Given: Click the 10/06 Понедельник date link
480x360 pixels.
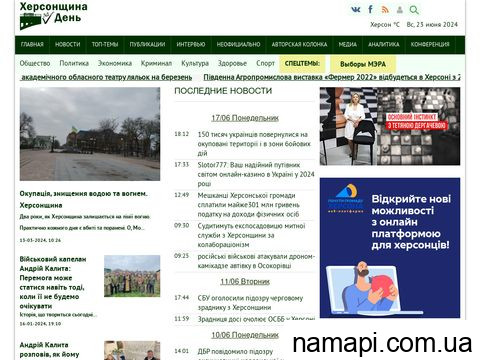Looking at the screenshot, I should coord(245,335).
